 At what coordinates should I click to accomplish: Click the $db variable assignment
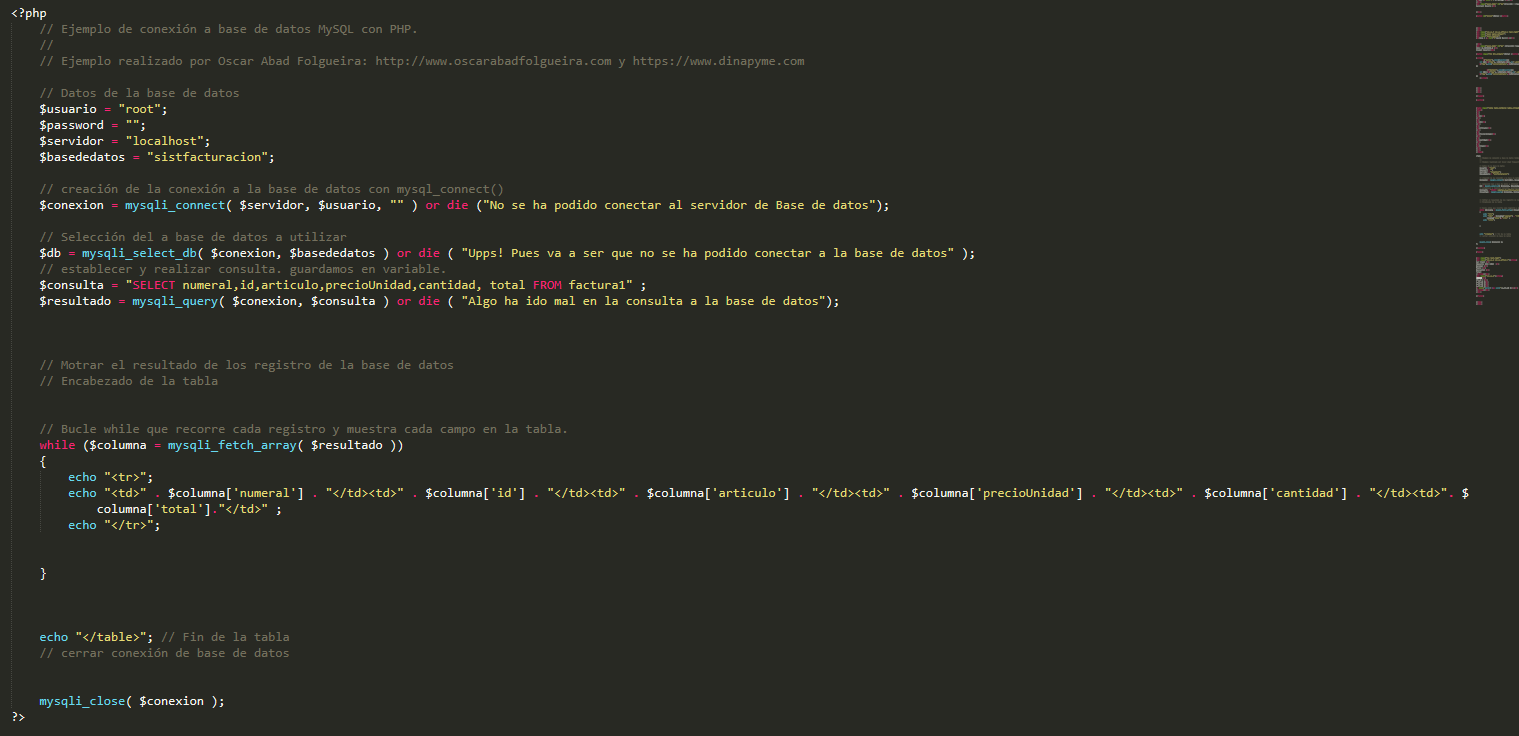click(x=50, y=253)
